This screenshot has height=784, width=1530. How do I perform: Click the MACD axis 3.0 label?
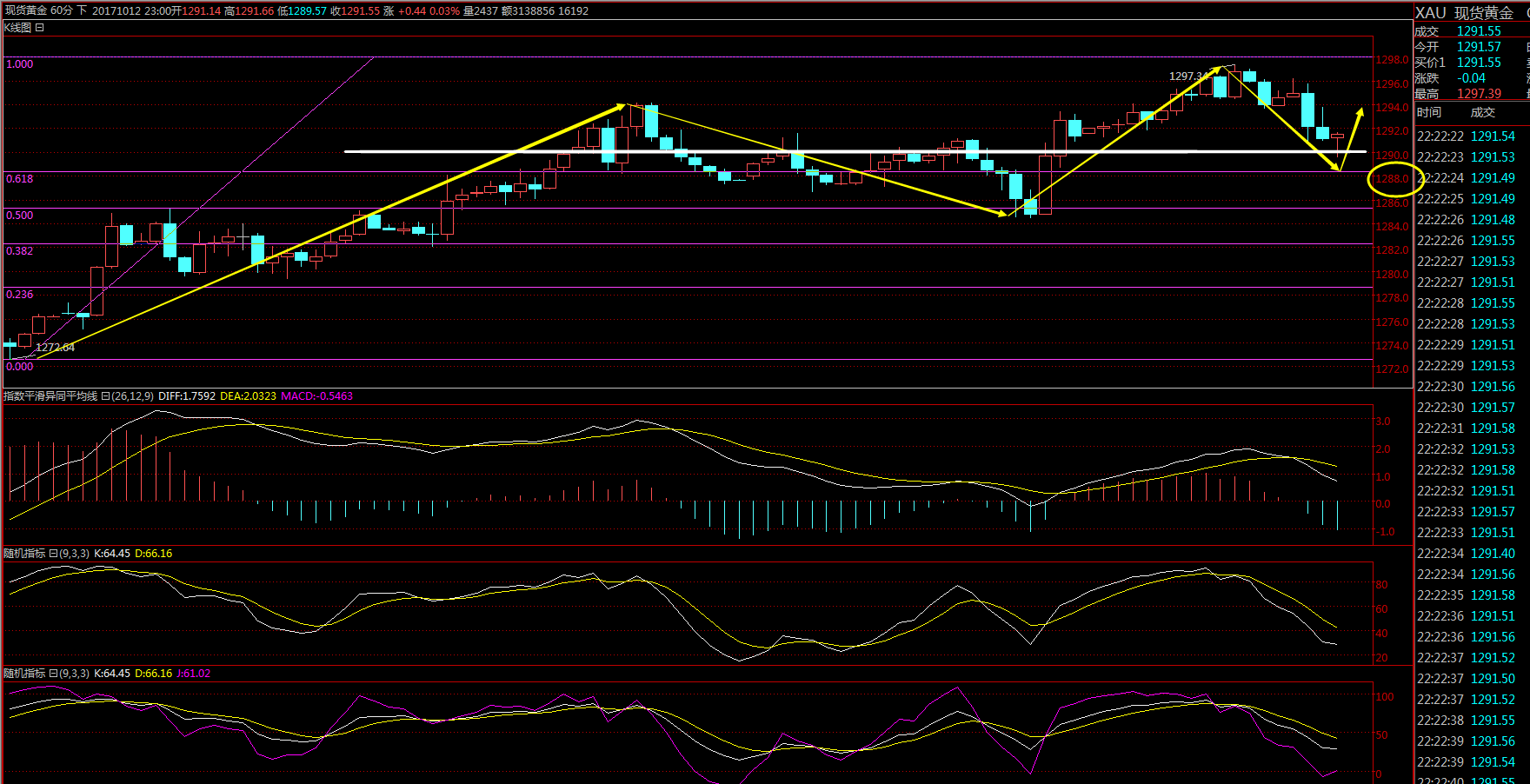click(x=1383, y=422)
